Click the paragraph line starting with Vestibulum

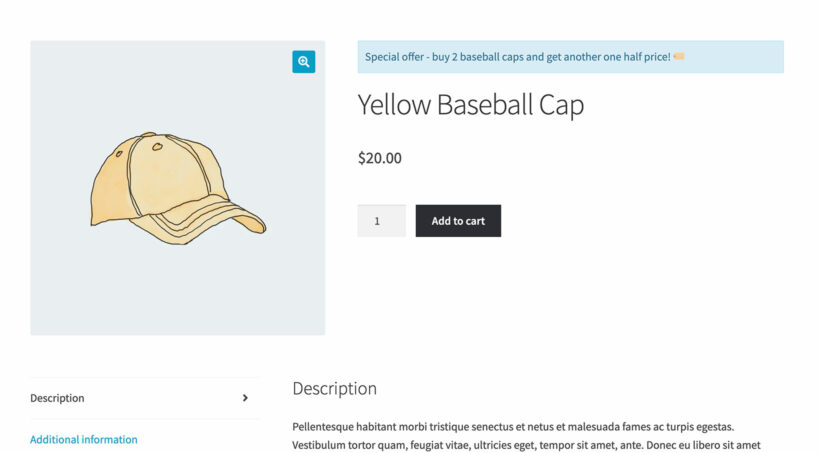pos(526,445)
